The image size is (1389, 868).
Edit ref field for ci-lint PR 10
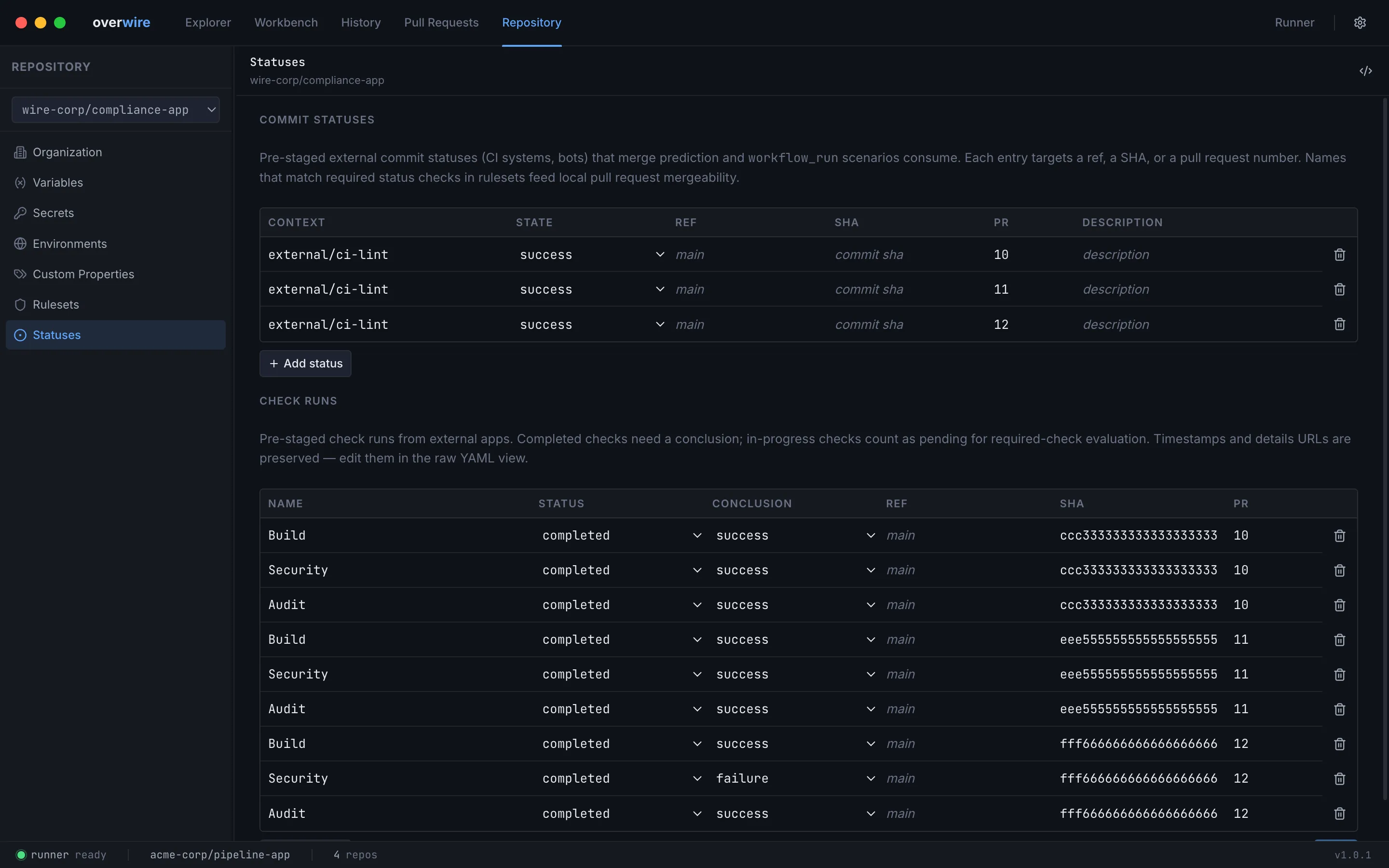click(751, 254)
